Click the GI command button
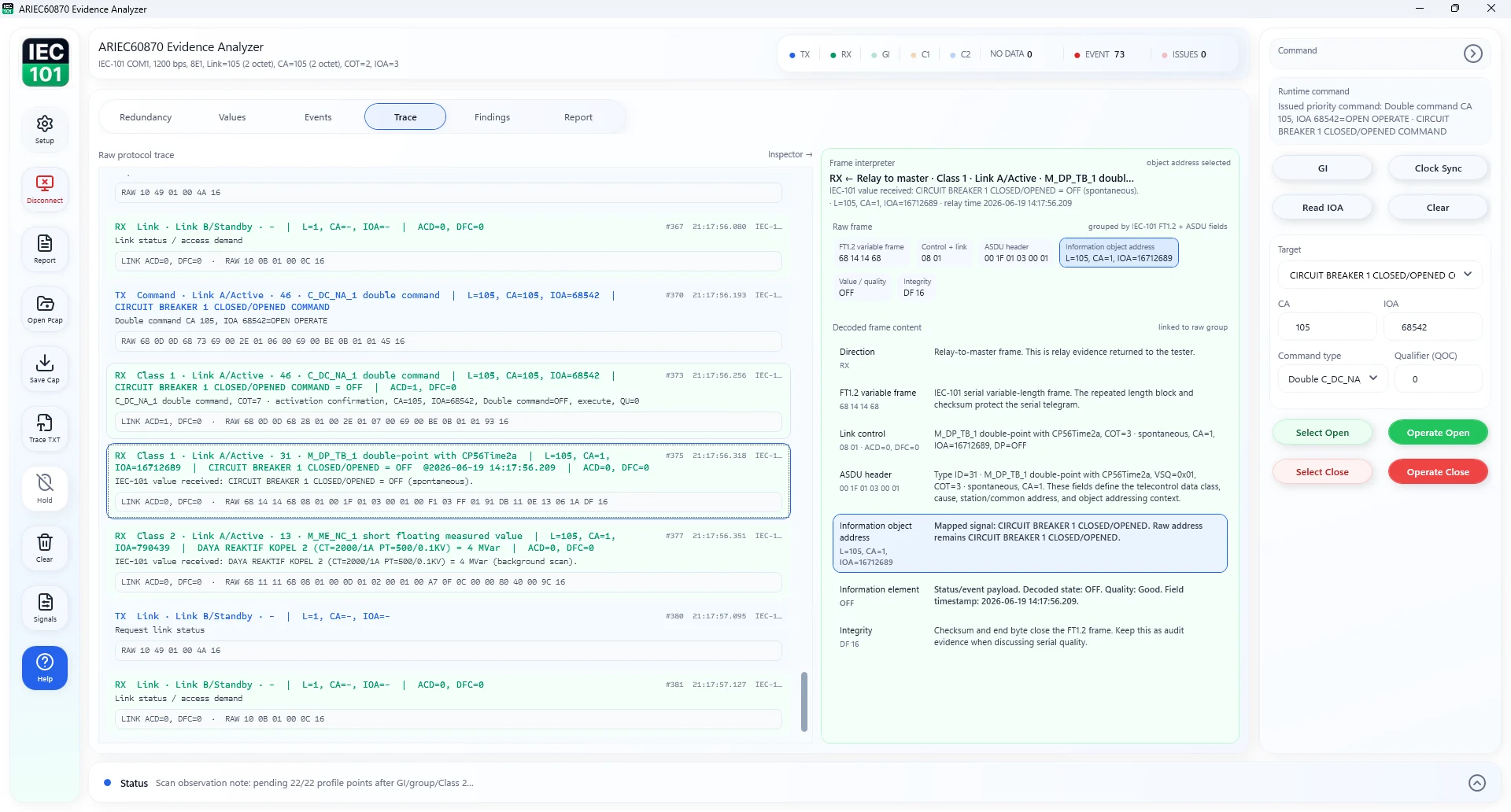 click(1323, 168)
